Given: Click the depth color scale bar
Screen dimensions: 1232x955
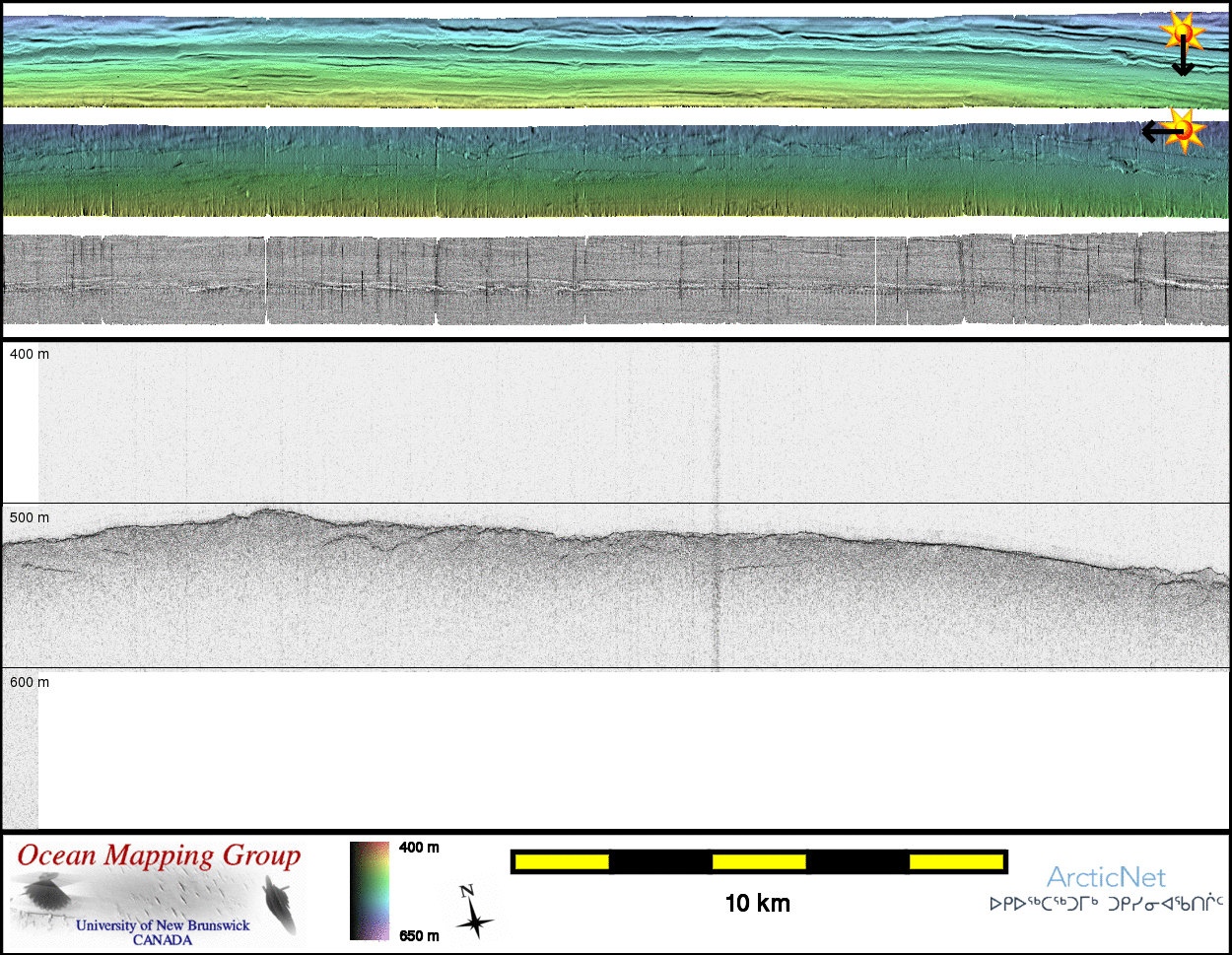Looking at the screenshot, I should [x=370, y=891].
